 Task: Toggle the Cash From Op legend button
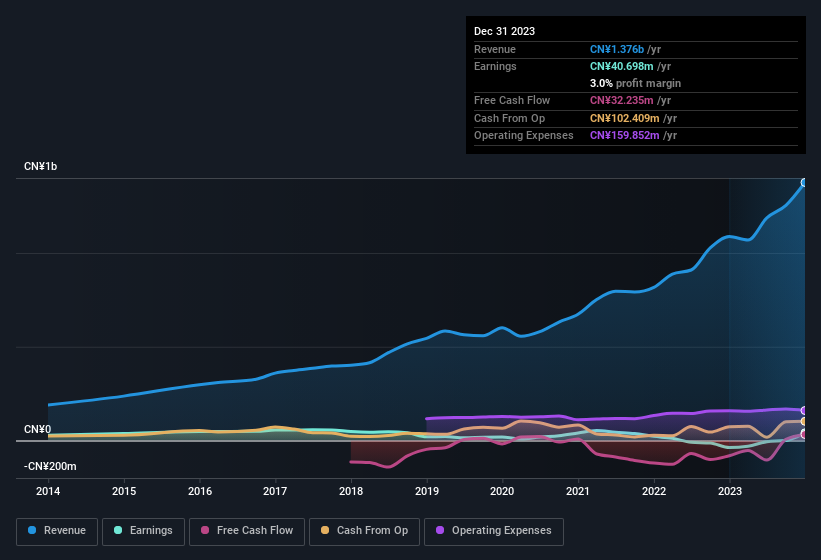pos(364,531)
